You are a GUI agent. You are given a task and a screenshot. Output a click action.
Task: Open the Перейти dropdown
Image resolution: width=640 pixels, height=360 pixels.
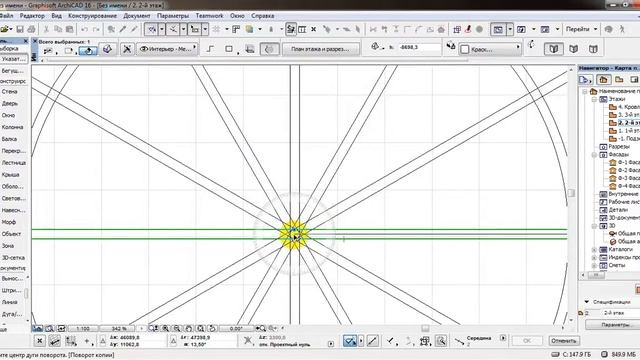(x=582, y=29)
